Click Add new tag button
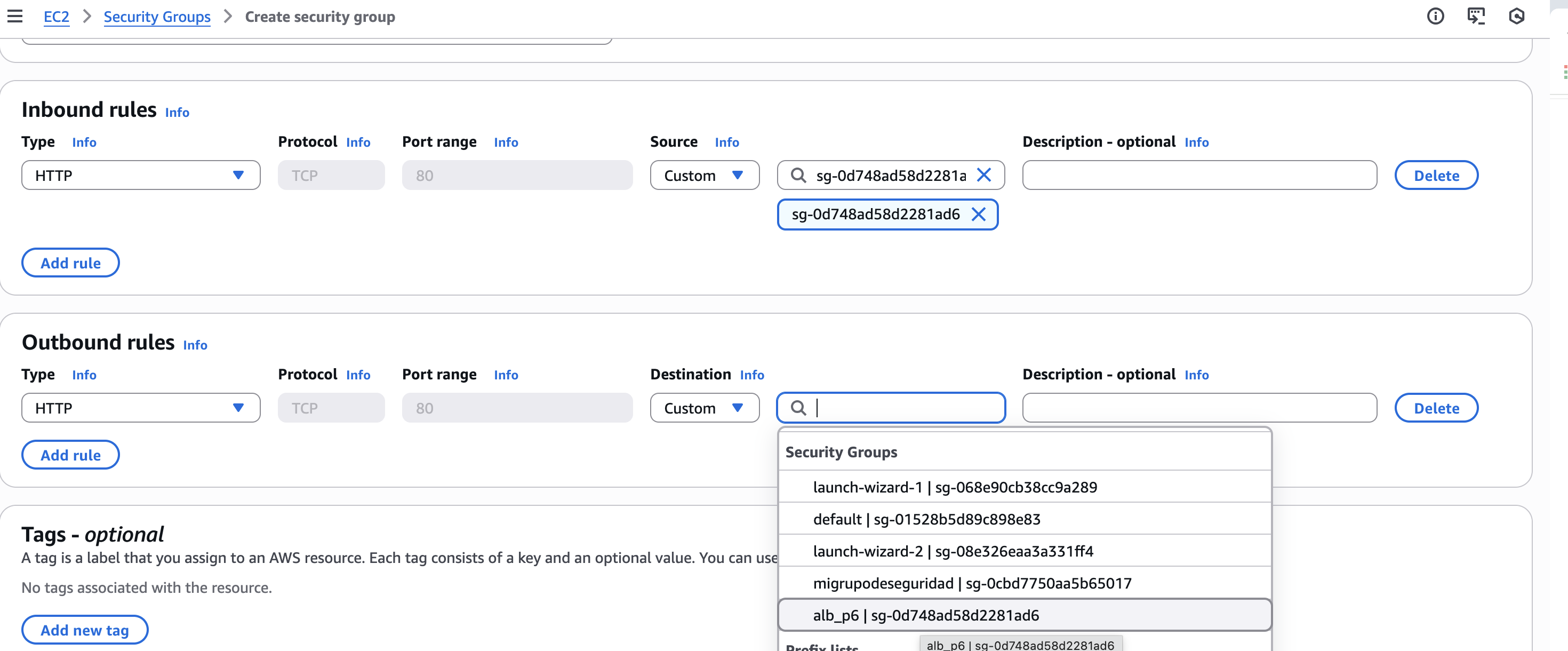The height and width of the screenshot is (651, 1568). click(85, 630)
